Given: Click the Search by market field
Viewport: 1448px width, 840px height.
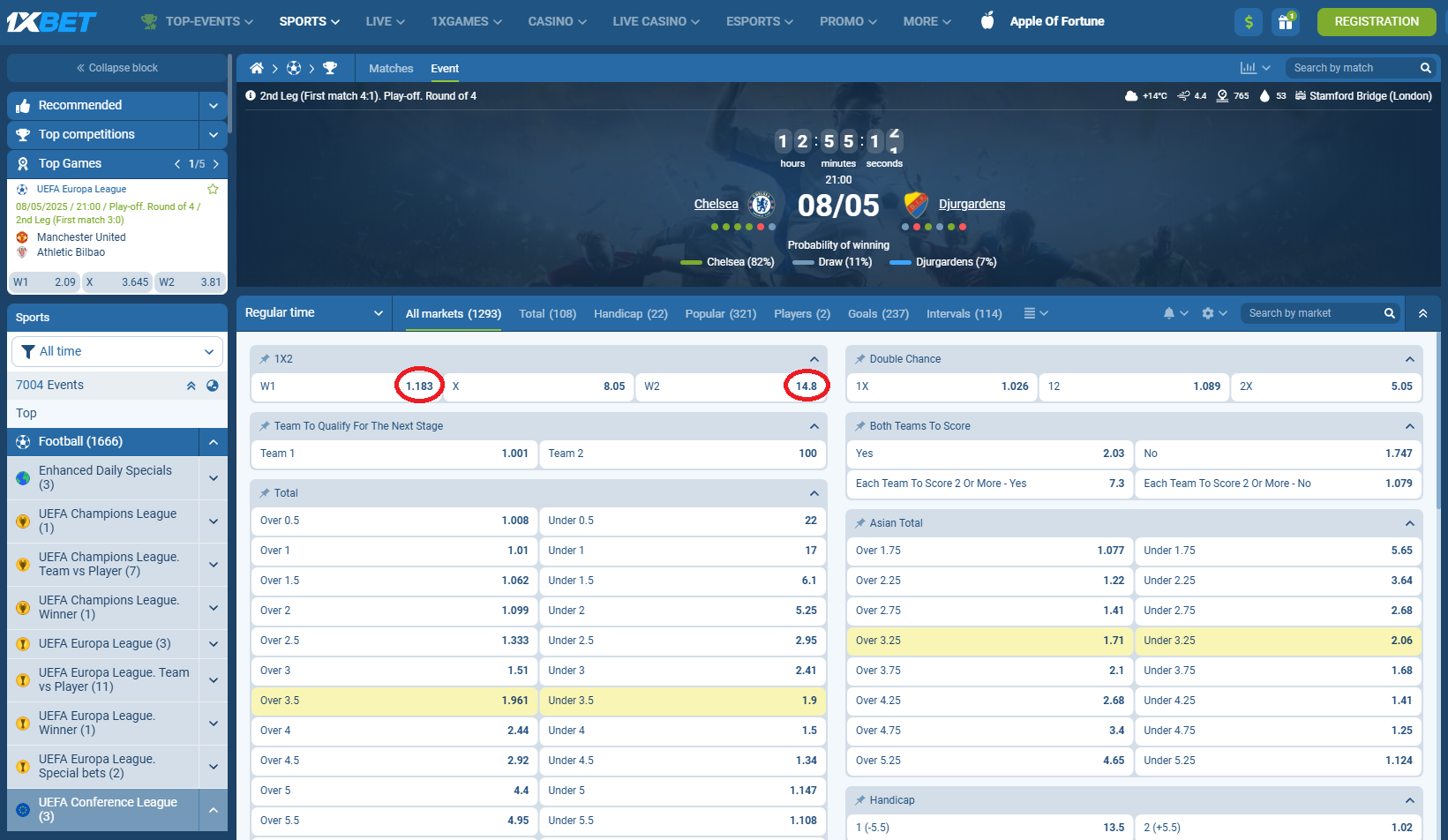Looking at the screenshot, I should click(1312, 313).
